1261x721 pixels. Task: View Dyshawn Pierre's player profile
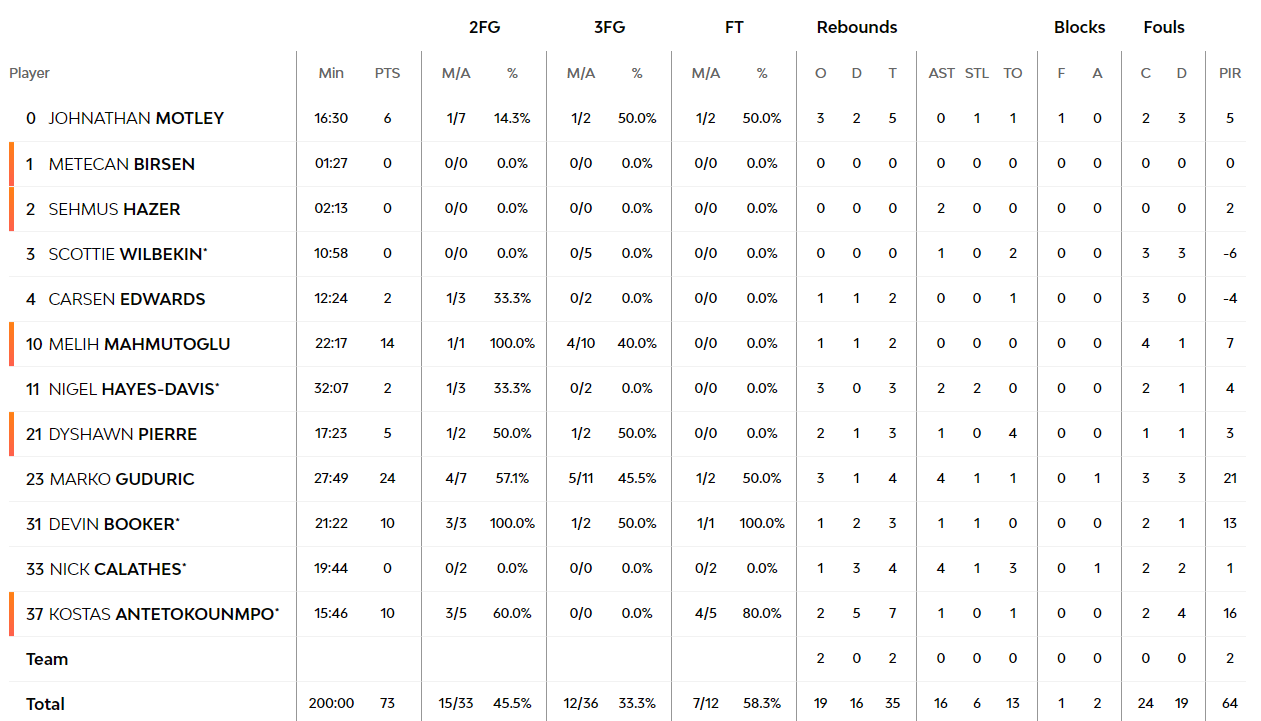(x=123, y=434)
